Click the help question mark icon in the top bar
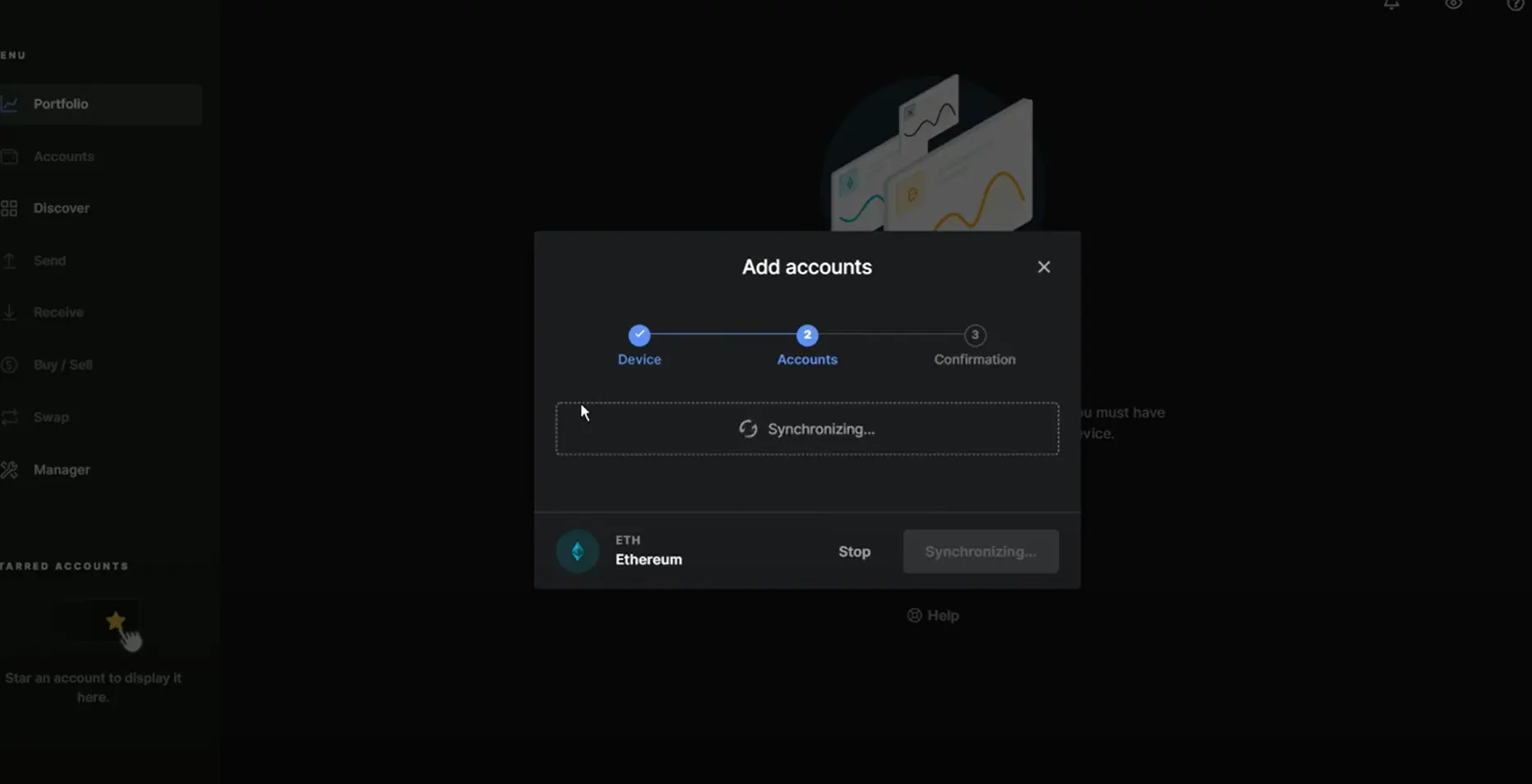The image size is (1532, 784). (x=1516, y=4)
